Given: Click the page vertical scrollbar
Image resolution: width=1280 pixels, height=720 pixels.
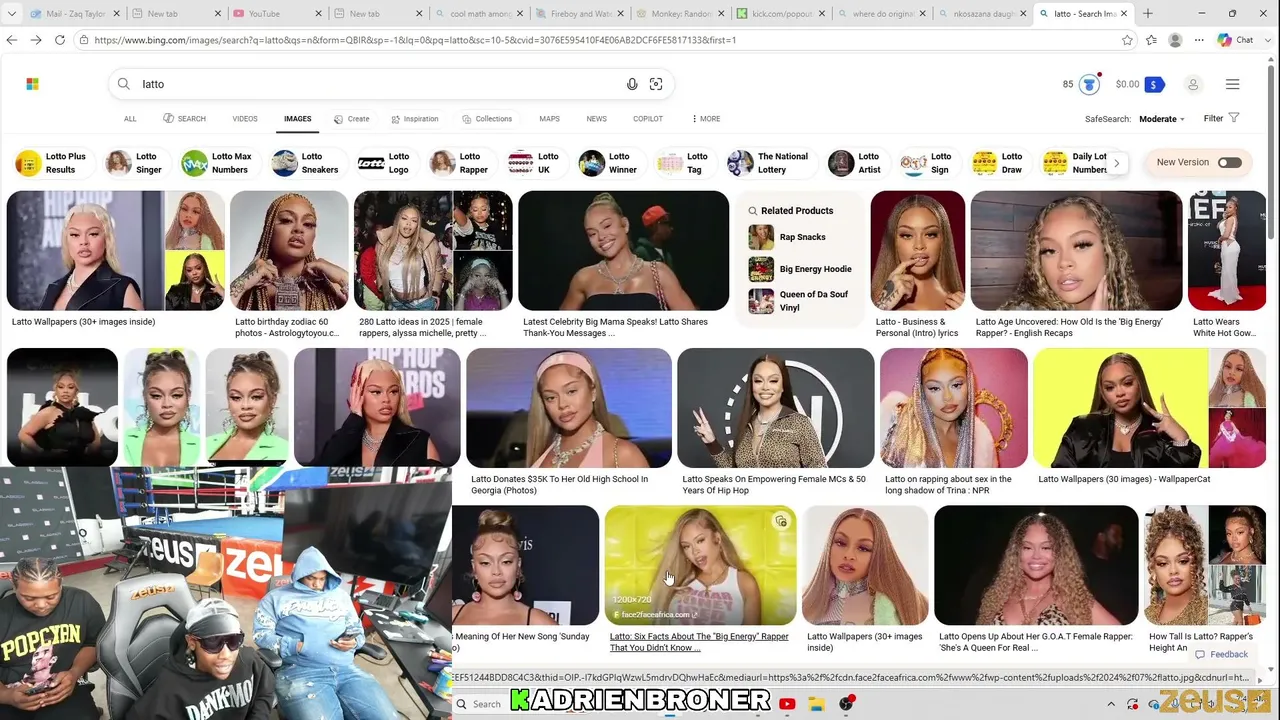Looking at the screenshot, I should (x=1271, y=150).
